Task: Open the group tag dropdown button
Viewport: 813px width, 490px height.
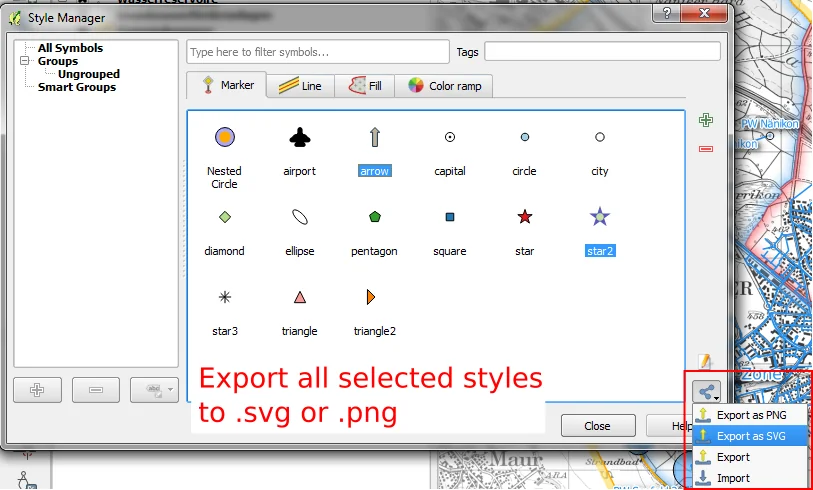Action: [159, 390]
